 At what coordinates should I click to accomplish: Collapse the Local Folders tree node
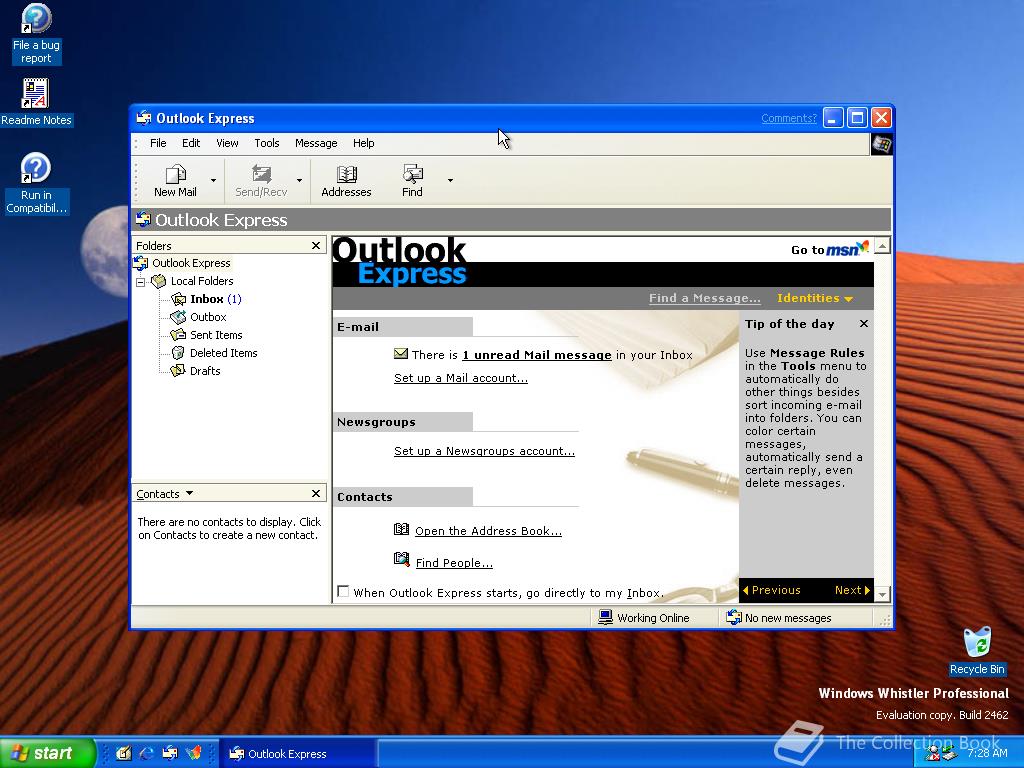pos(140,282)
